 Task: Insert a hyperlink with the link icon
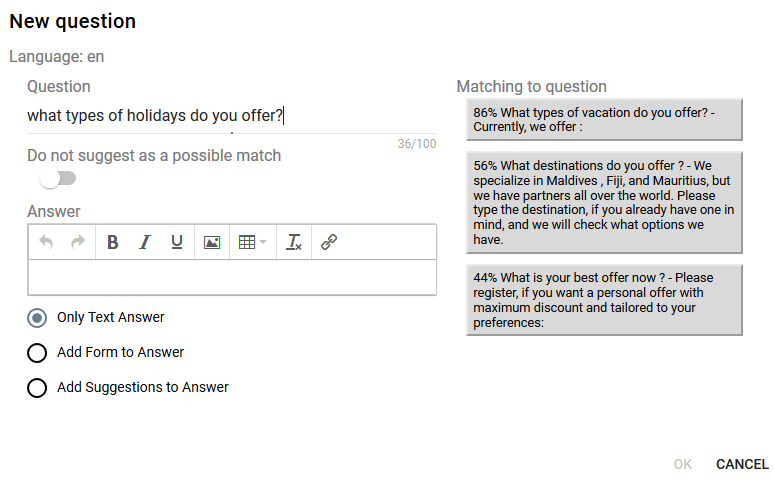point(329,242)
